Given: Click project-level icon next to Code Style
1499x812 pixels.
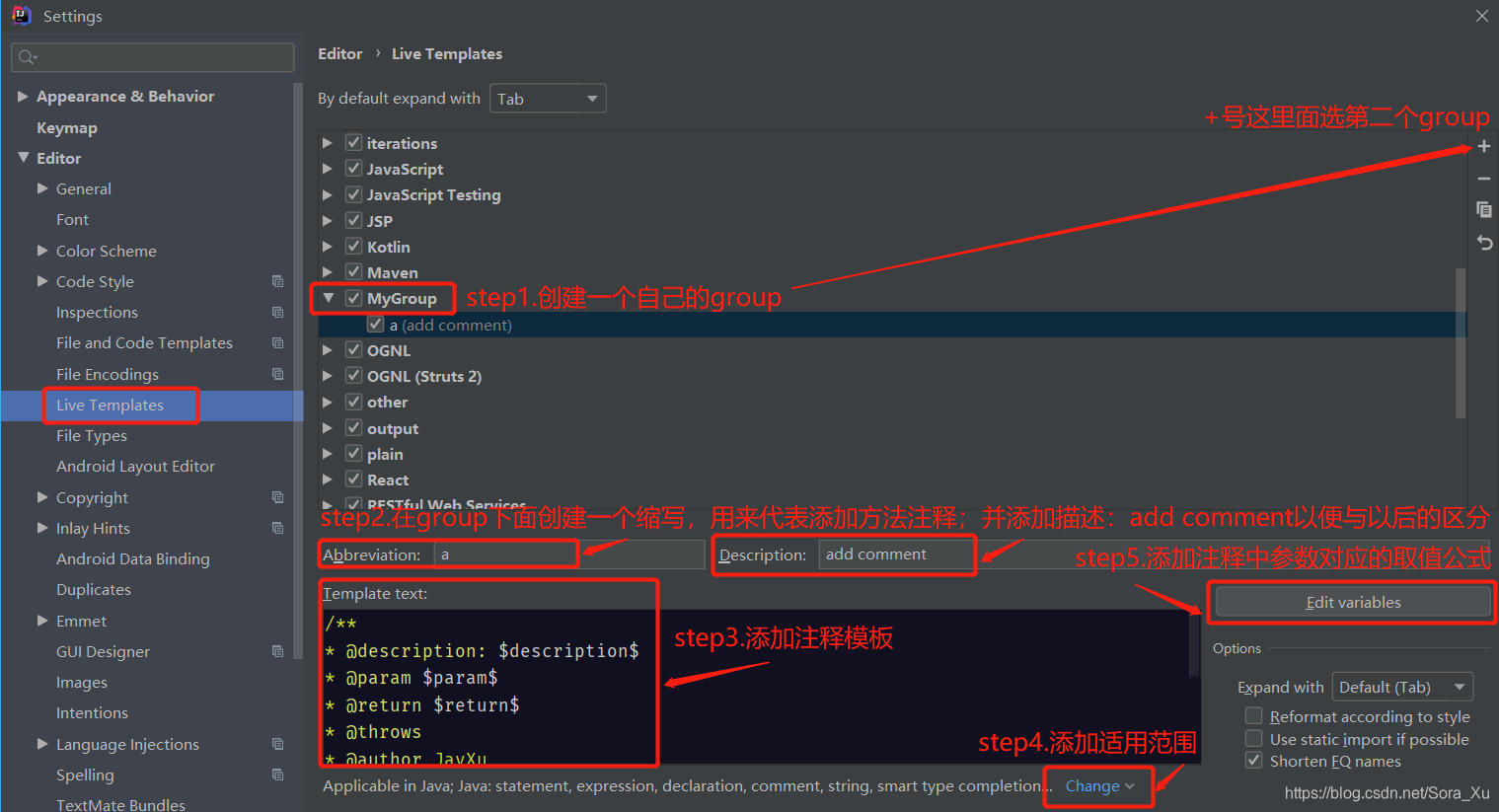Looking at the screenshot, I should (x=277, y=281).
